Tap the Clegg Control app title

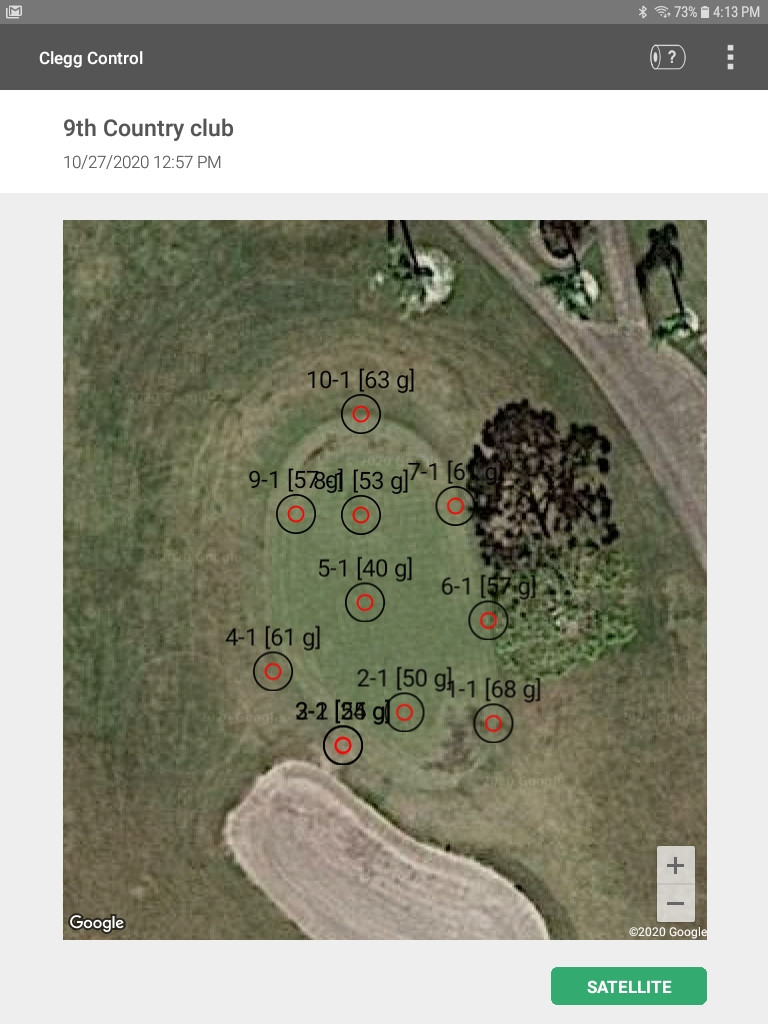click(91, 58)
